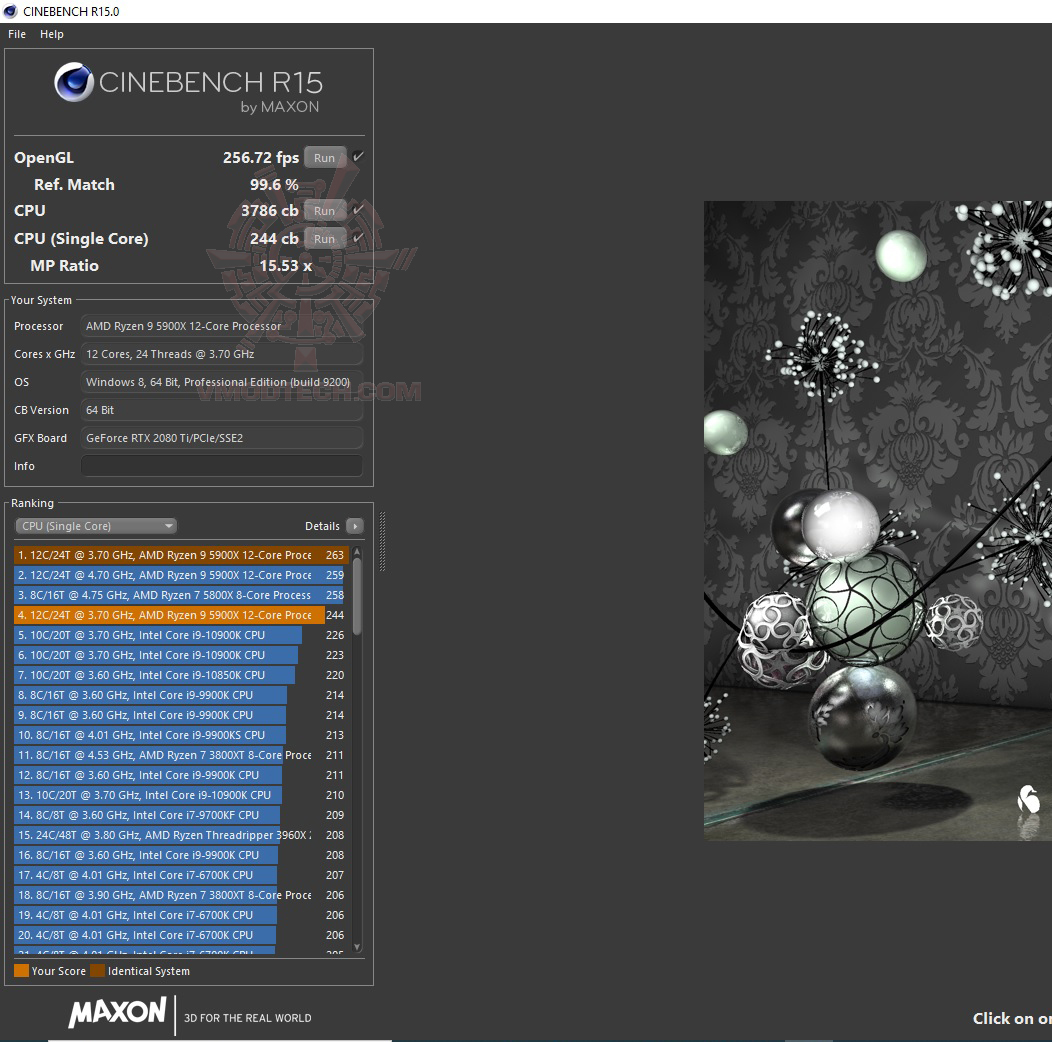Image resolution: width=1052 pixels, height=1042 pixels.
Task: Click the Cores x GHz field
Action: [221, 354]
